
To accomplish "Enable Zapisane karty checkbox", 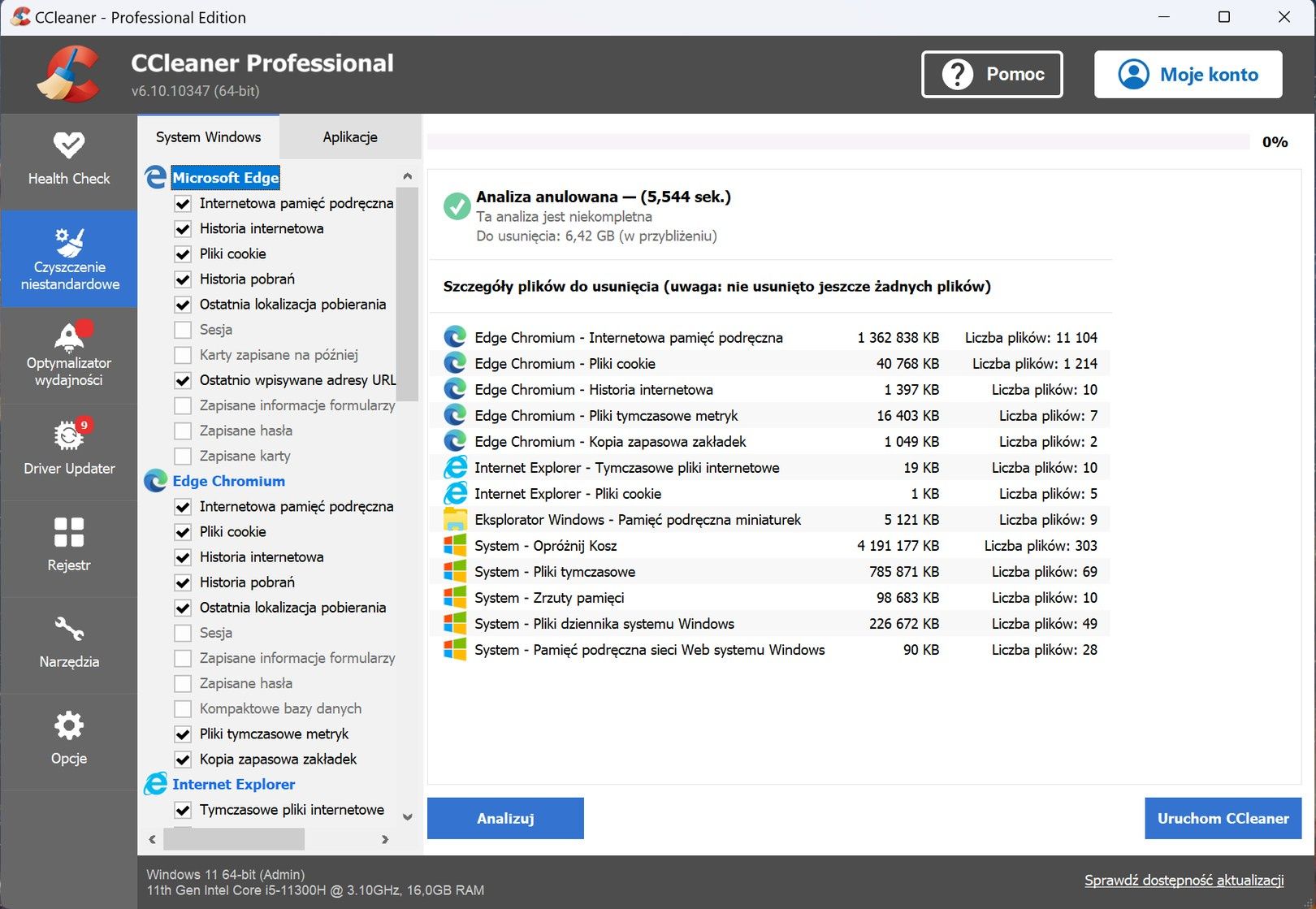I will [183, 456].
